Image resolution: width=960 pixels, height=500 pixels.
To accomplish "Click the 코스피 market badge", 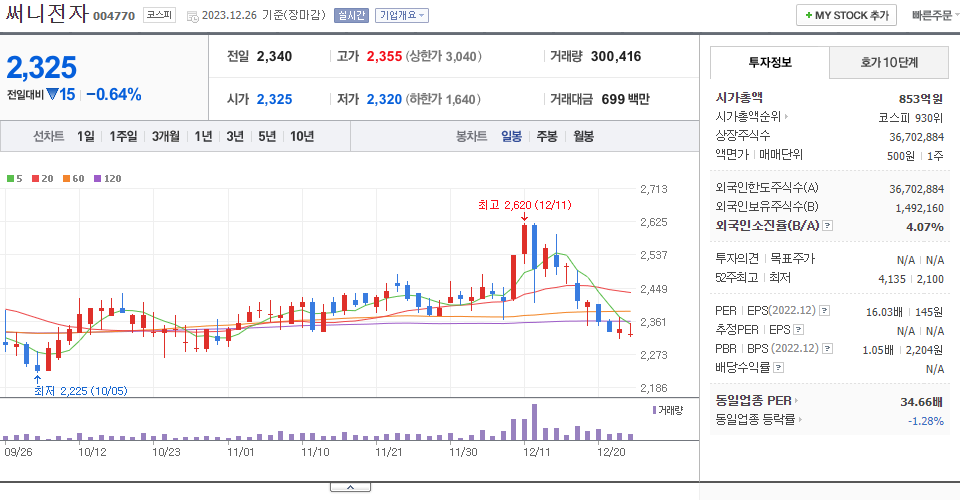I will click(x=159, y=15).
